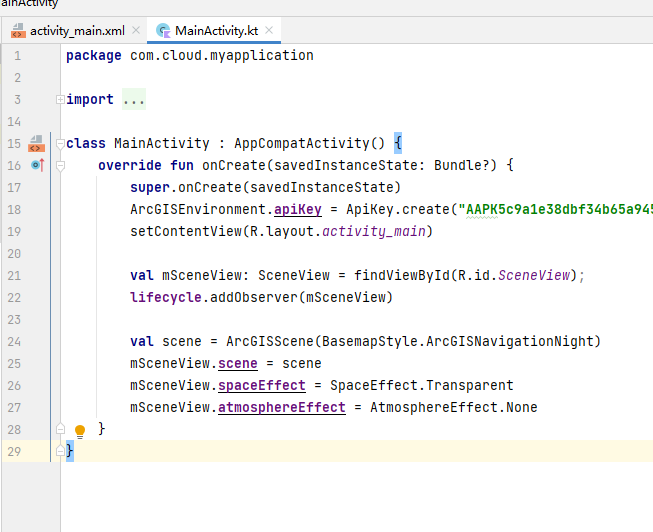Image resolution: width=653 pixels, height=532 pixels.
Task: Expand the collapsed import block
Action: pos(60,100)
